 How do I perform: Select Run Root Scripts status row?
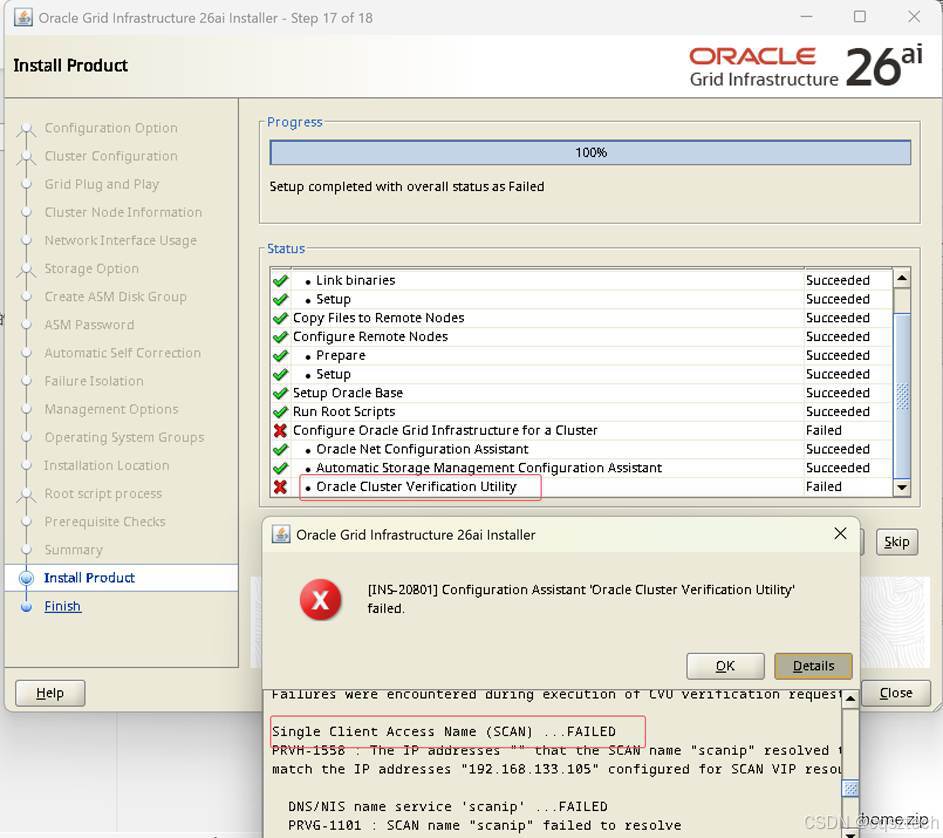coord(581,411)
